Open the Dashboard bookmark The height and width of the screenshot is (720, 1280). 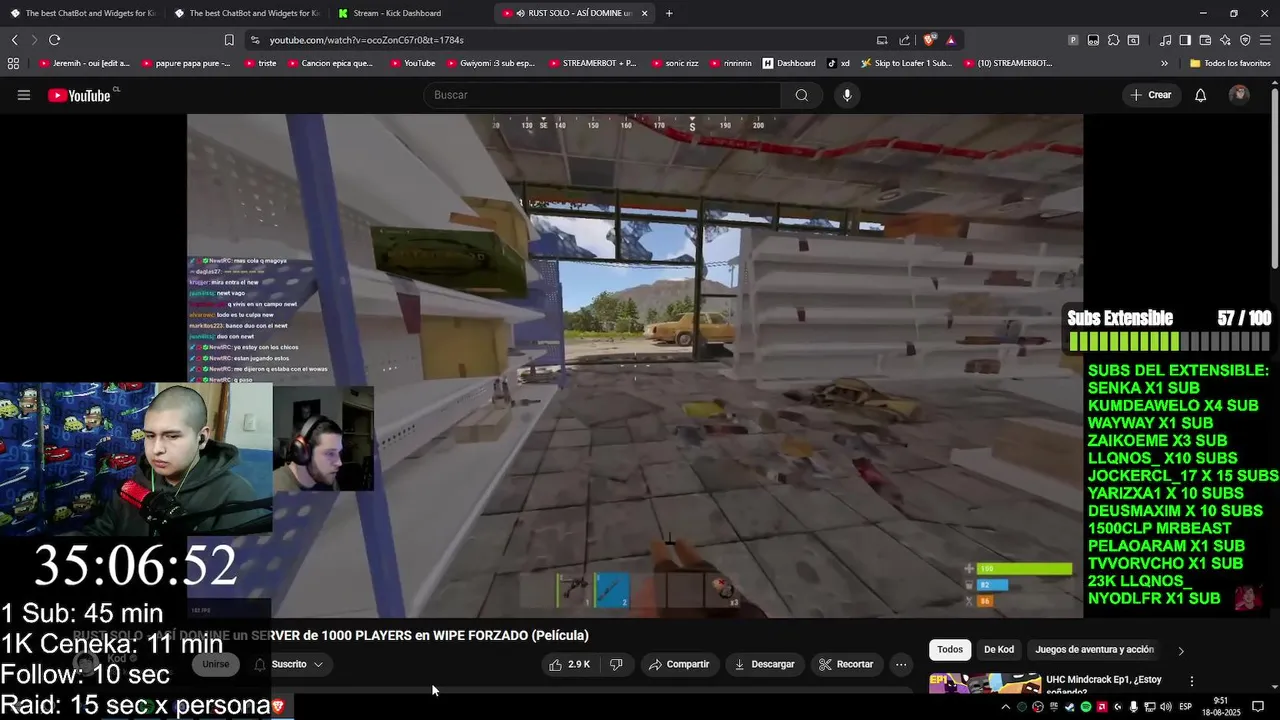(789, 63)
